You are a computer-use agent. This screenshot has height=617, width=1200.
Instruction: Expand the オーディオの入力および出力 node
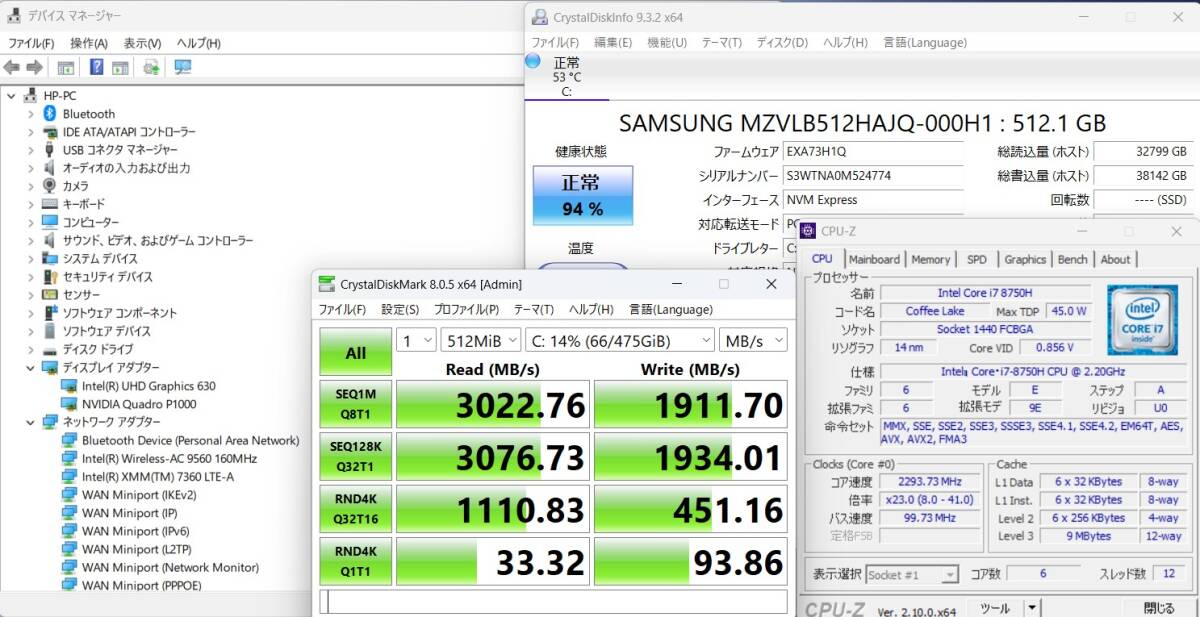31,168
